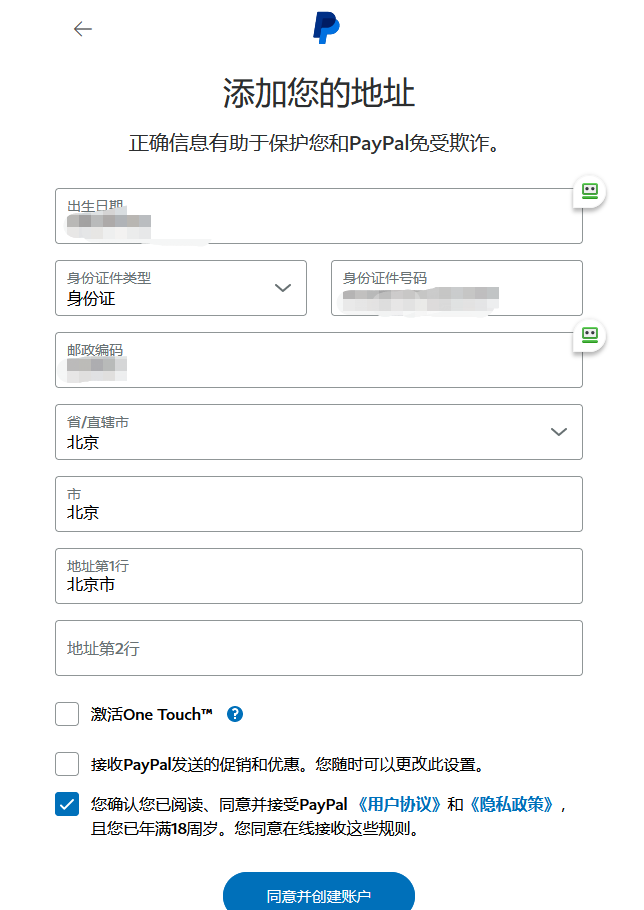This screenshot has width=644, height=910.
Task: Focus the 出生日期 input field
Action: pyautogui.click(x=318, y=216)
